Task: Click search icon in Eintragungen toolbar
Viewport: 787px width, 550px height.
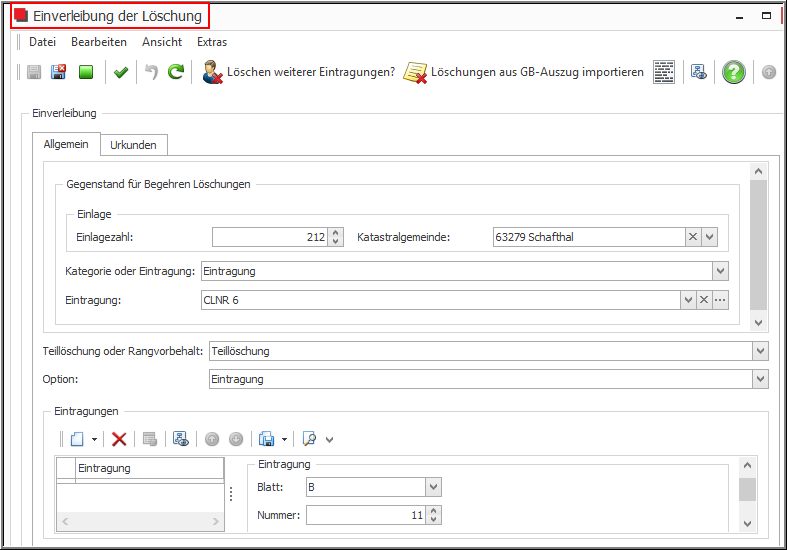Action: [309, 439]
